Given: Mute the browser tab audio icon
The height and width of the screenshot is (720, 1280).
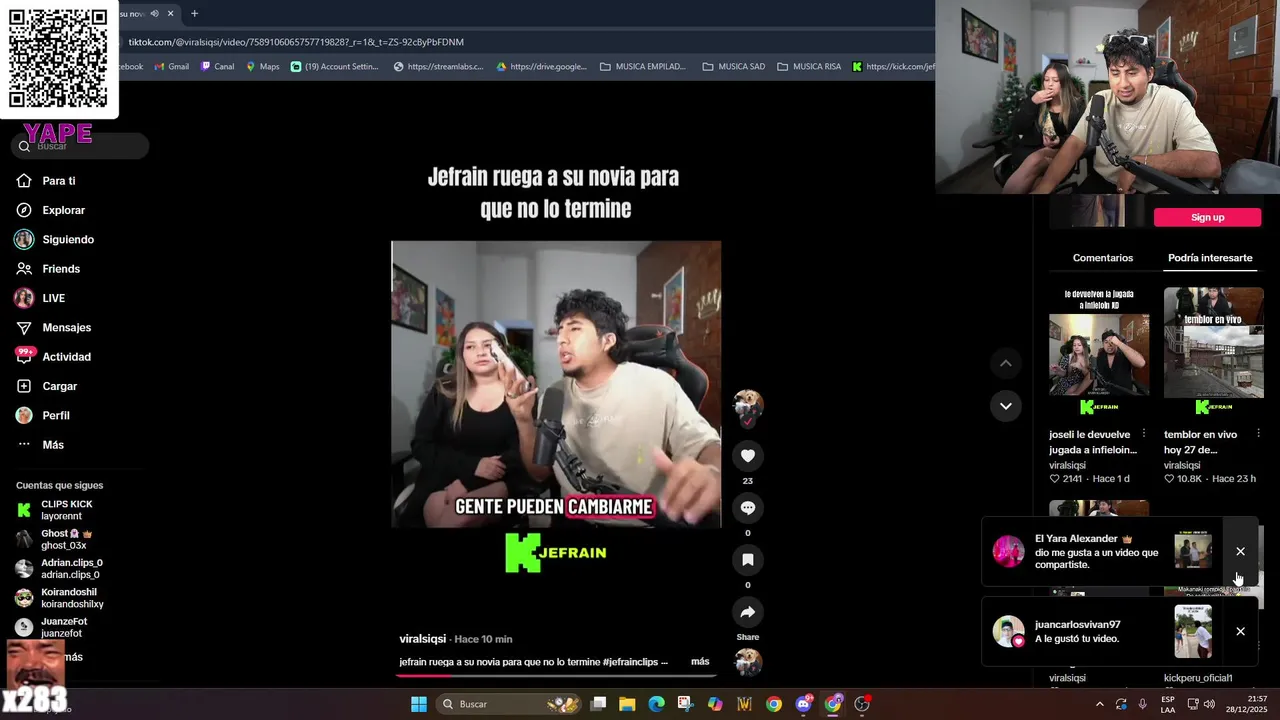Looking at the screenshot, I should 154,13.
